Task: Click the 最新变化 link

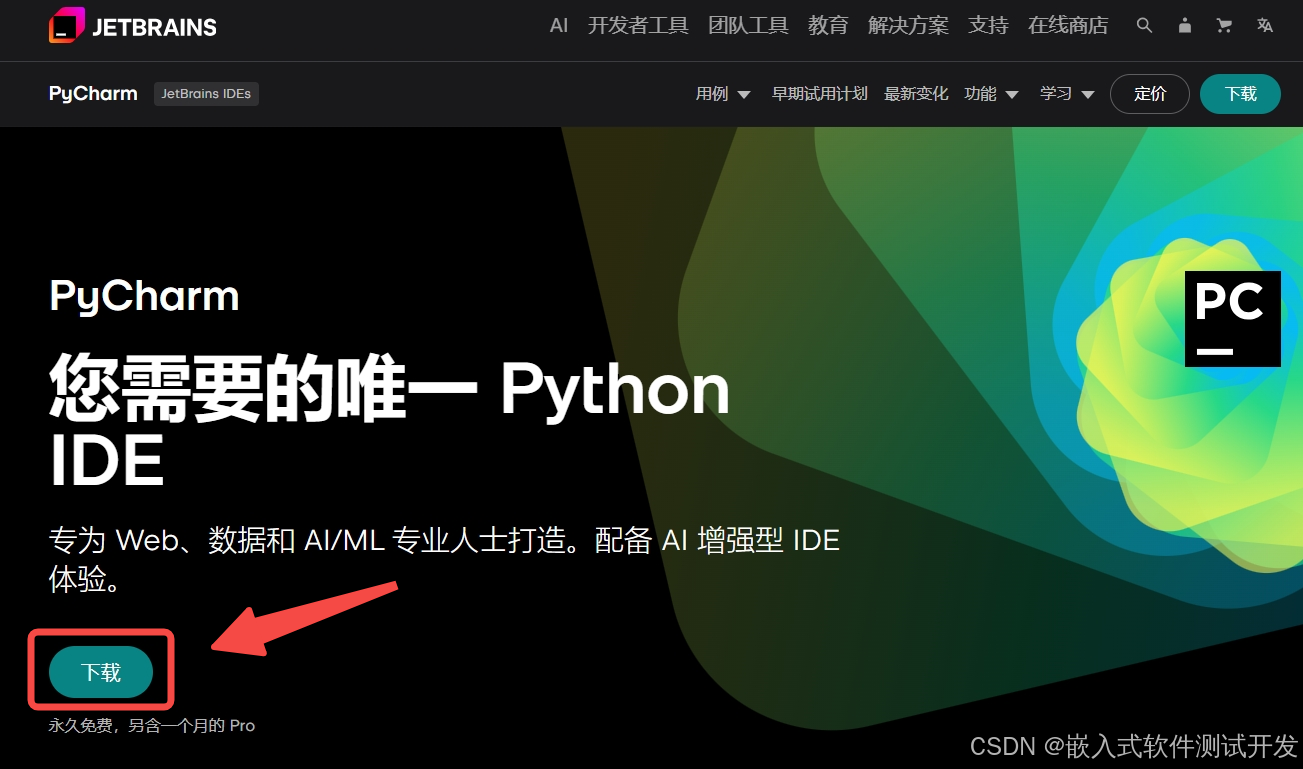Action: 915,93
